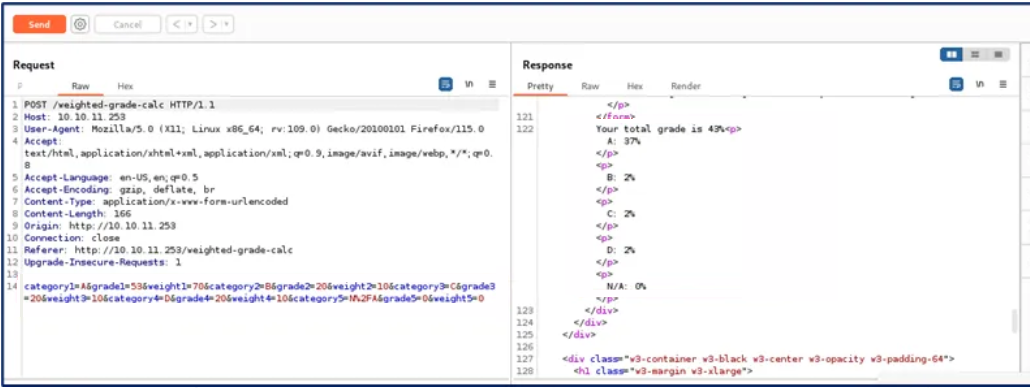Click the User-Agent header line
Image resolution: width=1030 pixels, height=388 pixels.
click(254, 129)
